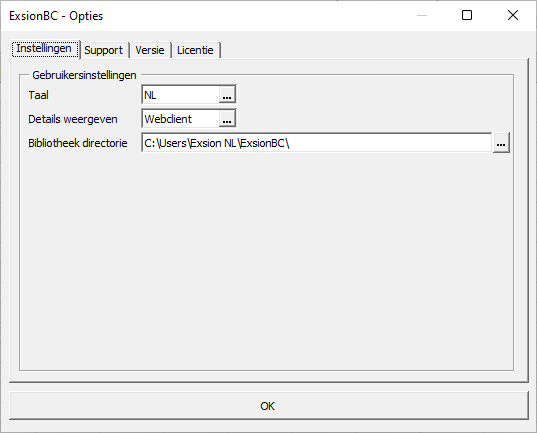This screenshot has height=433, width=537.
Task: Maximize the ExsionBC Opties window
Action: [x=467, y=15]
